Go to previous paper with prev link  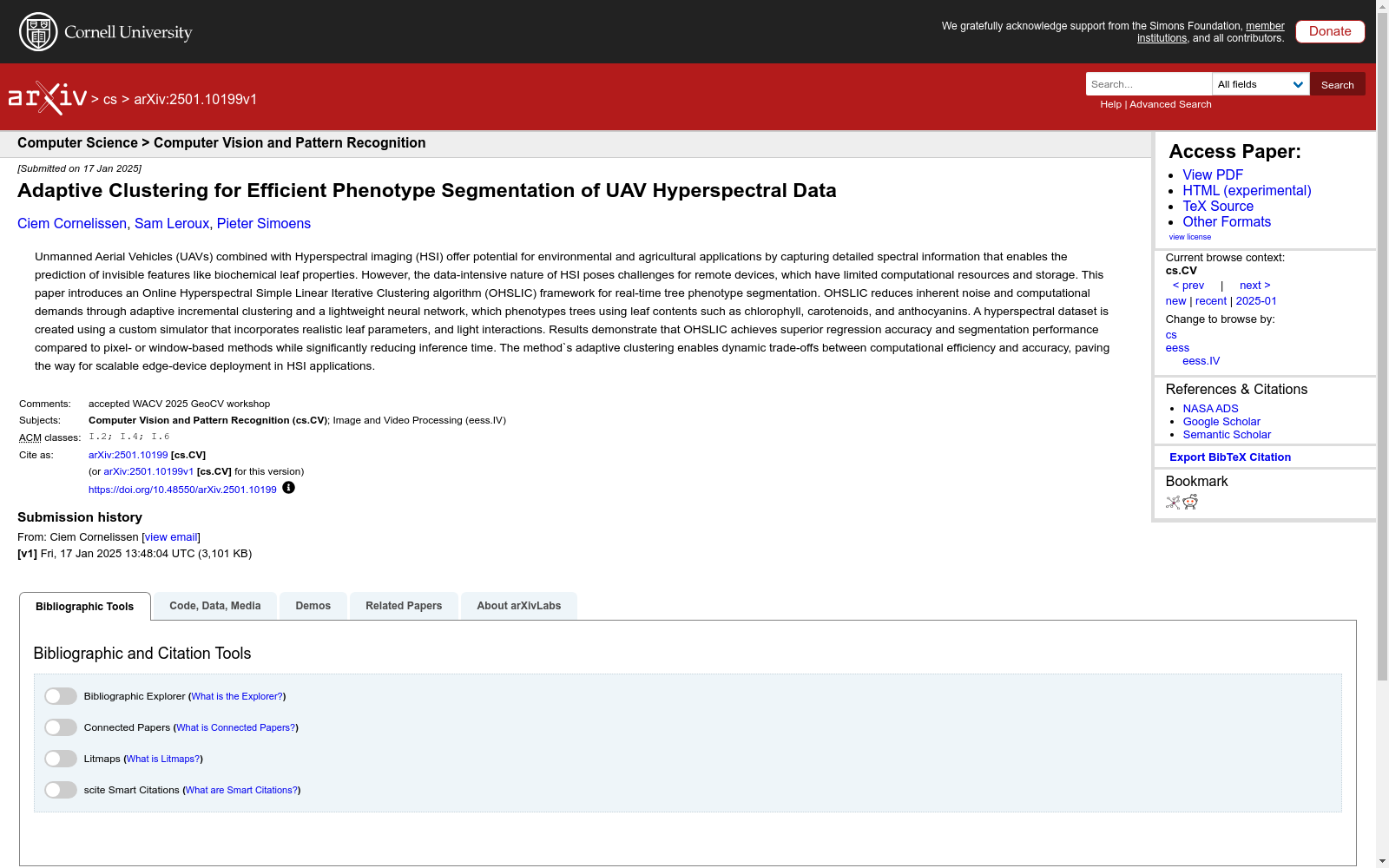tap(1188, 286)
